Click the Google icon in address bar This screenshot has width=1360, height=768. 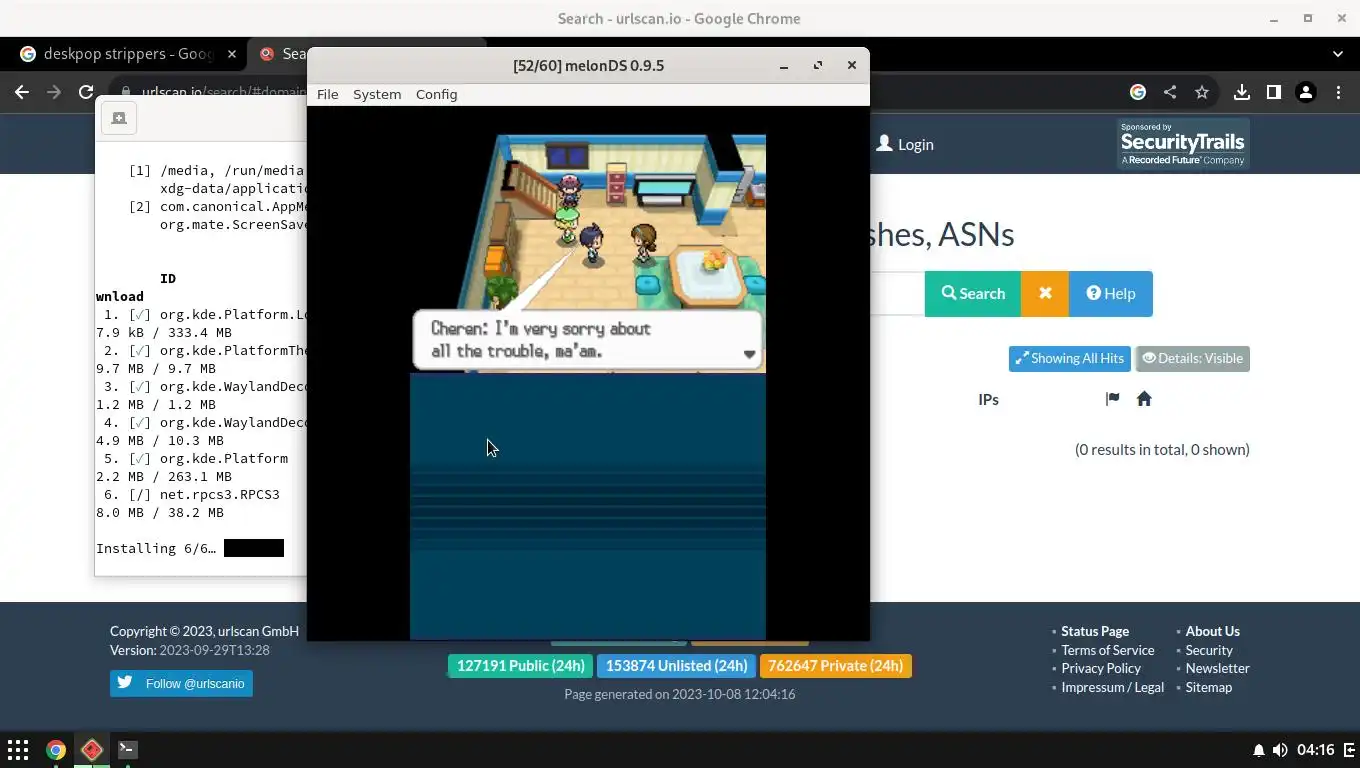pos(1138,92)
